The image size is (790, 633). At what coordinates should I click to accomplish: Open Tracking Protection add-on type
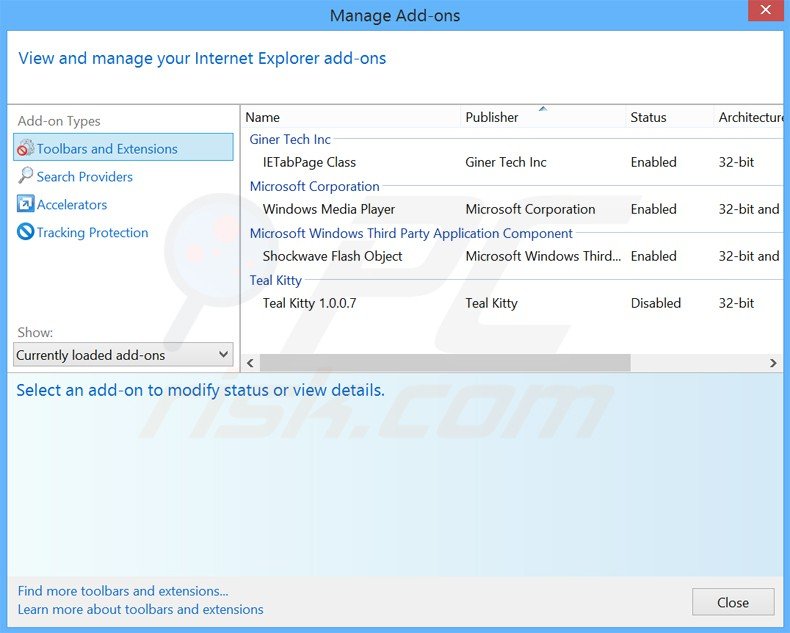point(93,232)
